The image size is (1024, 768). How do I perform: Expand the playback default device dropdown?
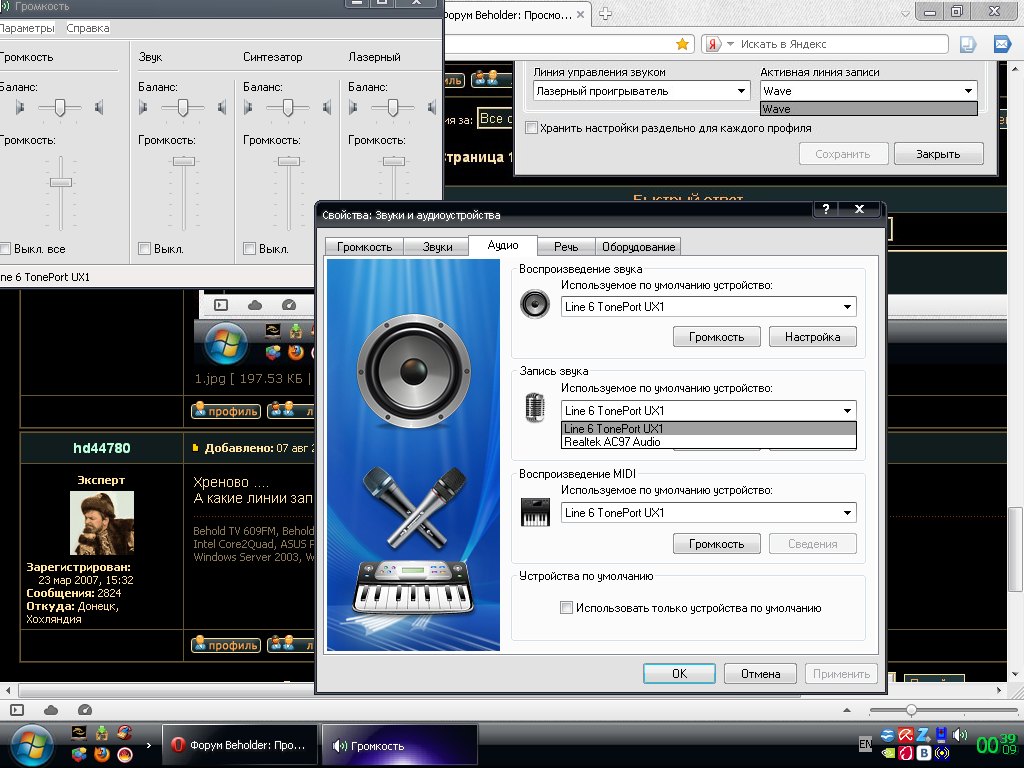pos(848,307)
